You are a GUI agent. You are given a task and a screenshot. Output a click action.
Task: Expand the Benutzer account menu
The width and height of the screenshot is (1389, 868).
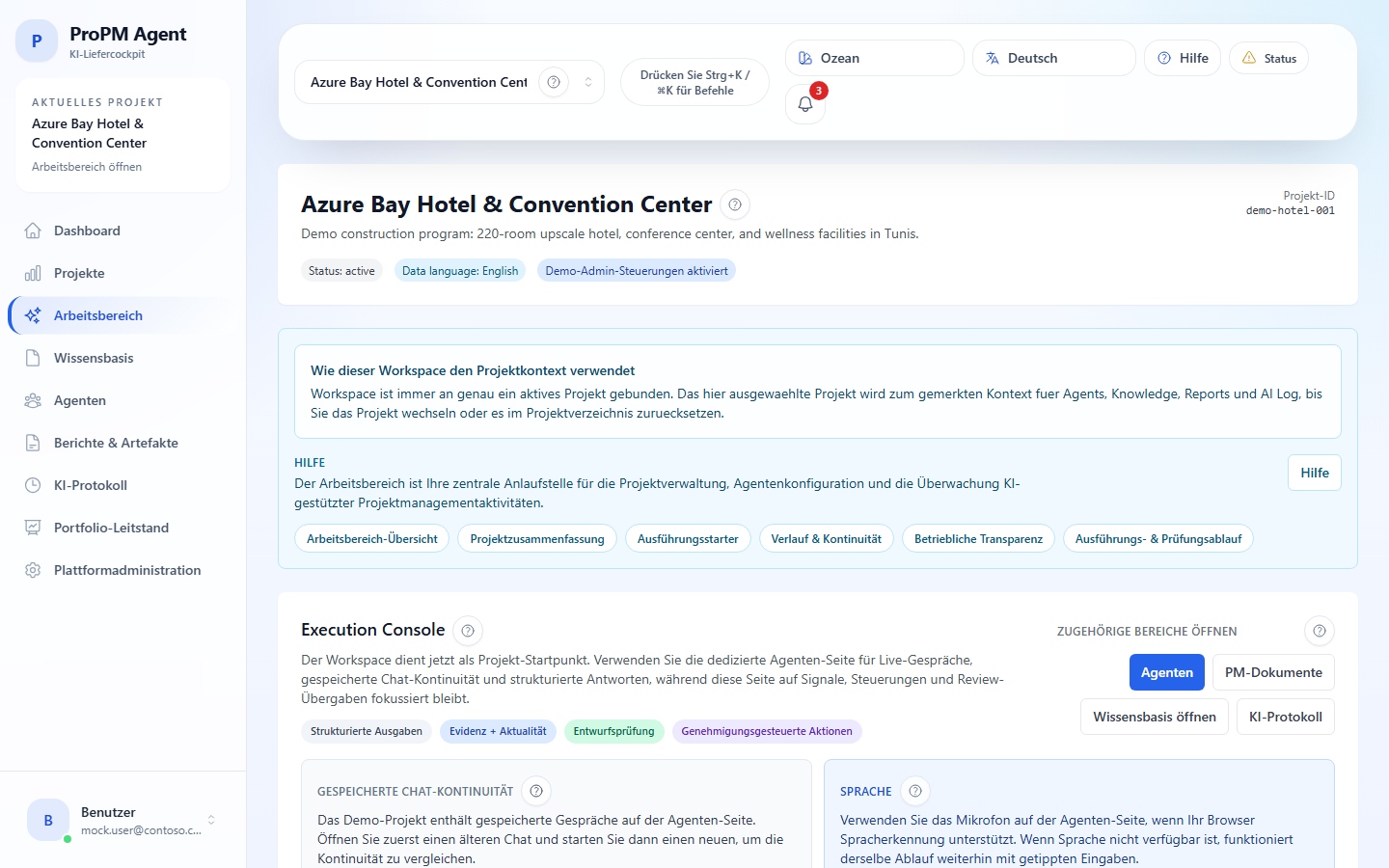pos(211,820)
